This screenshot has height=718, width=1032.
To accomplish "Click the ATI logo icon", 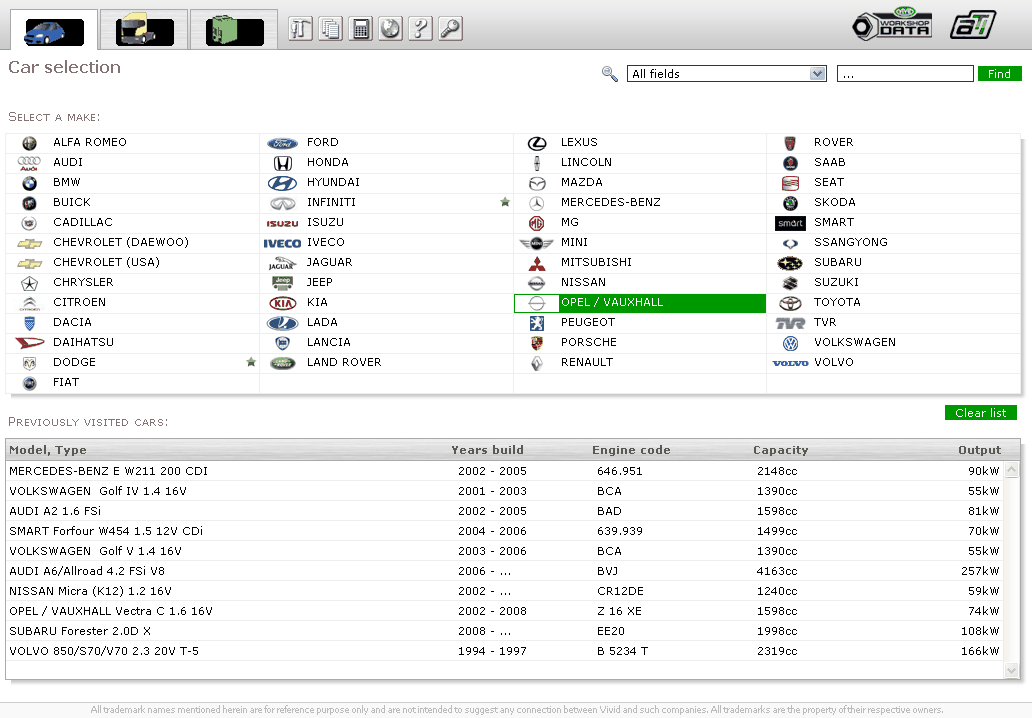I will tap(973, 25).
